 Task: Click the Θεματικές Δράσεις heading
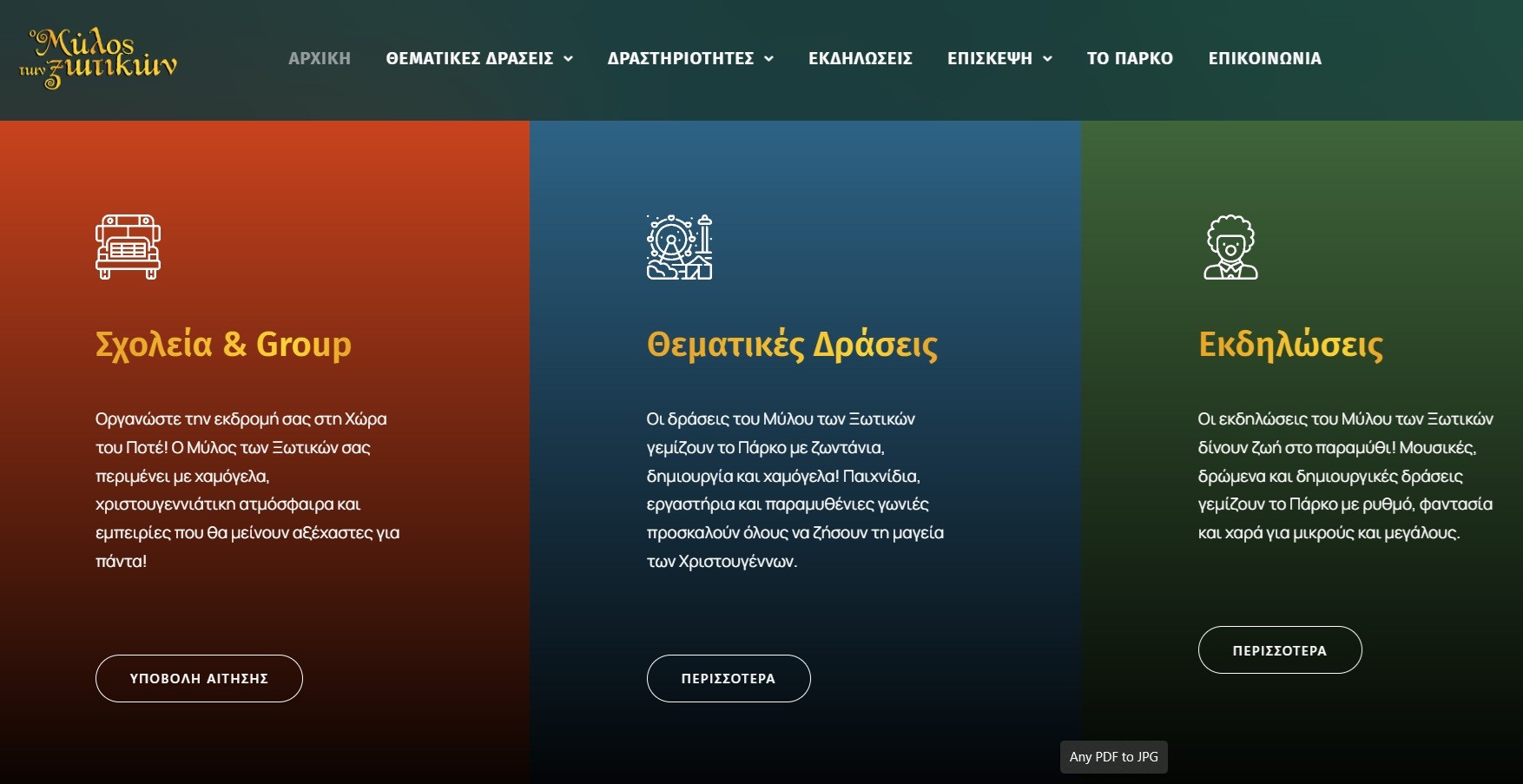pyautogui.click(x=792, y=345)
